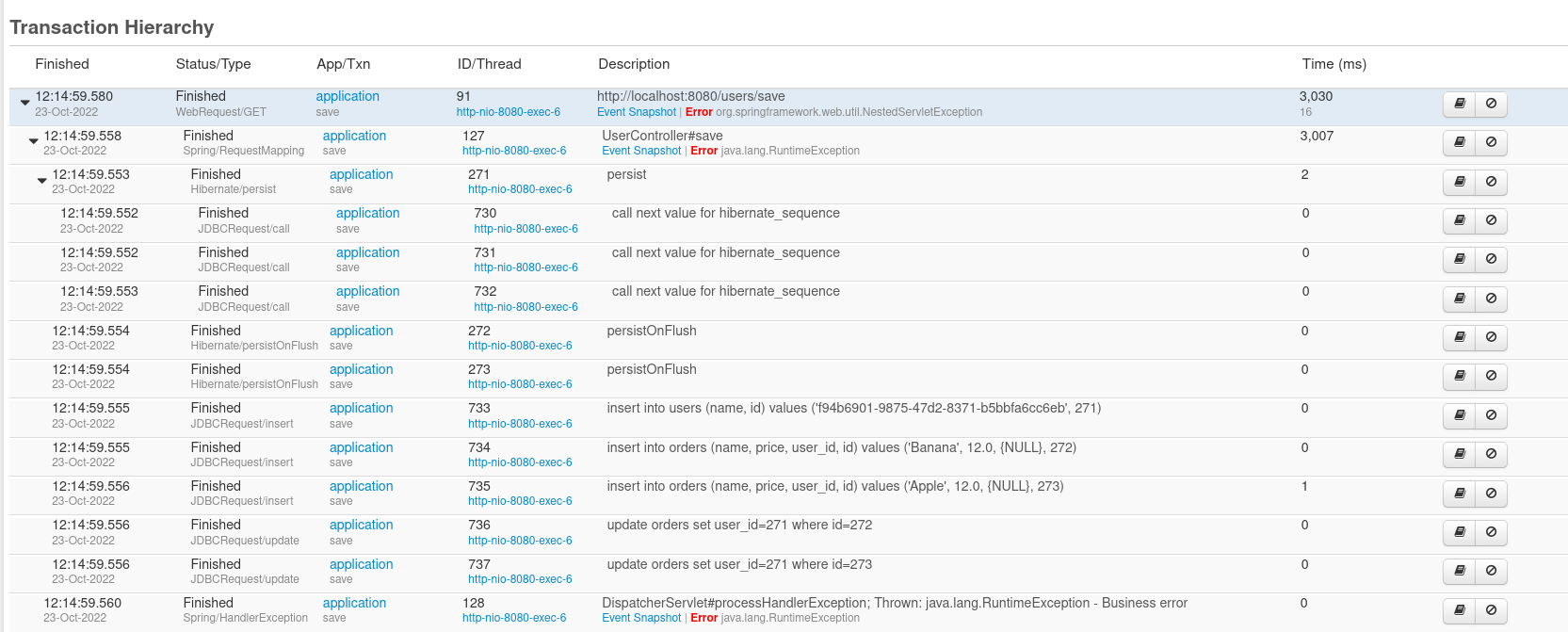The image size is (1568, 632).
Task: Click application link in persist row 271
Action: pyautogui.click(x=362, y=174)
